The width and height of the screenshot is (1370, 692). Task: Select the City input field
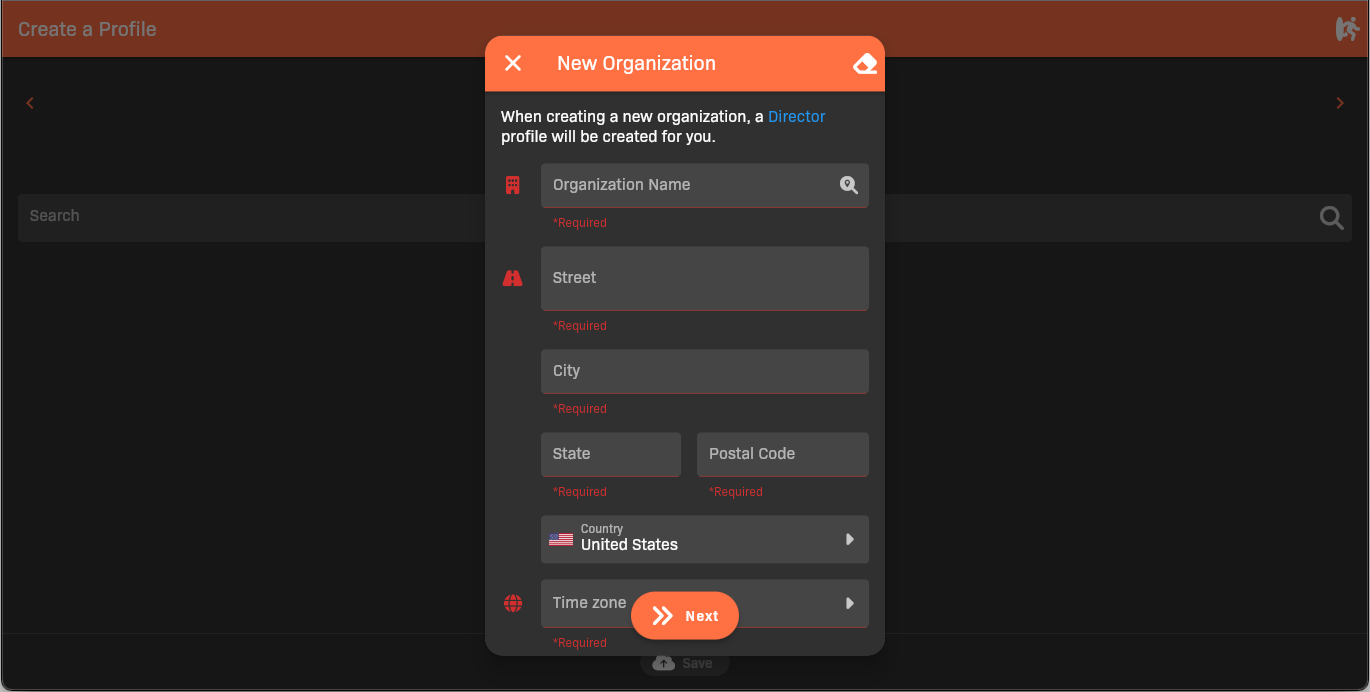pos(704,371)
